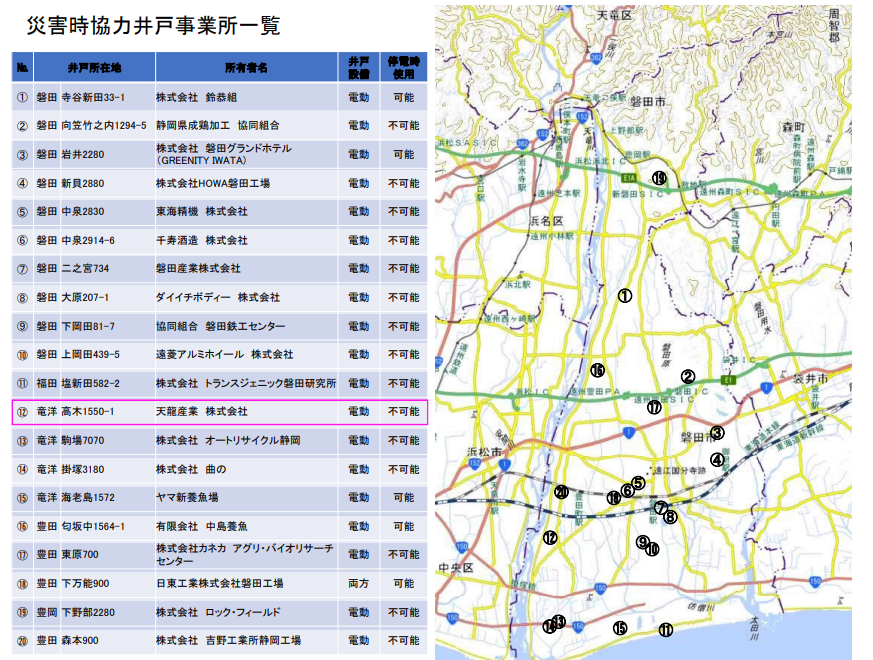Click owner '株式会社HOWA磐田工場'
The image size is (873, 660).
click(213, 183)
